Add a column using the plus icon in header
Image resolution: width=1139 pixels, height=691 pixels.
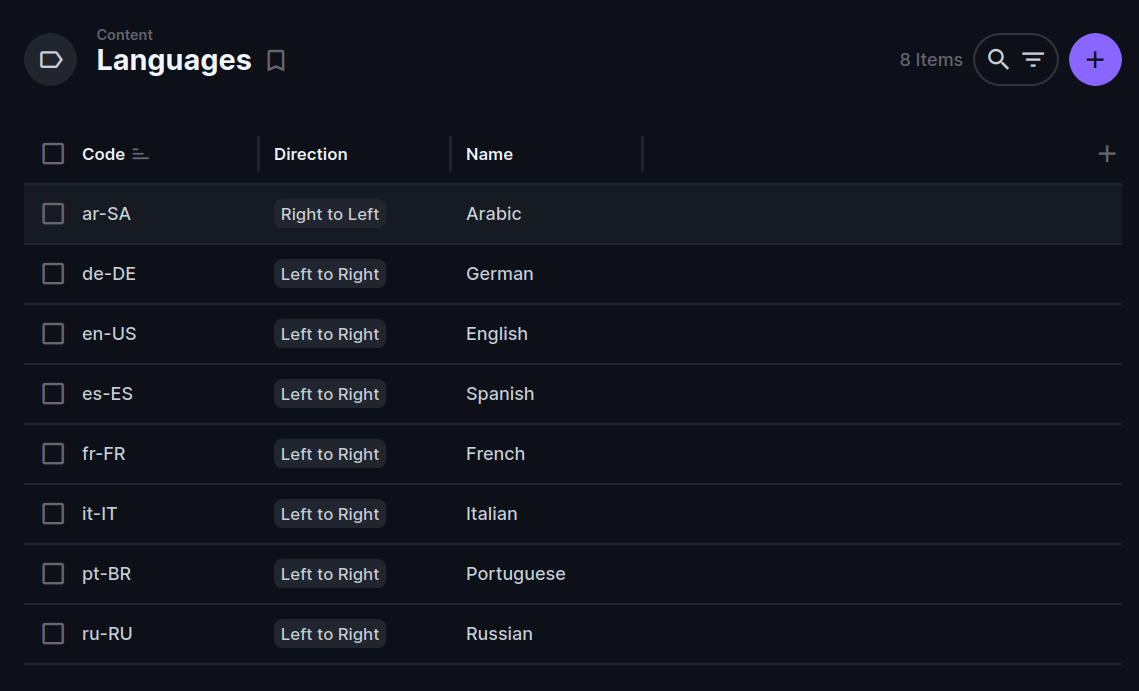(1107, 153)
